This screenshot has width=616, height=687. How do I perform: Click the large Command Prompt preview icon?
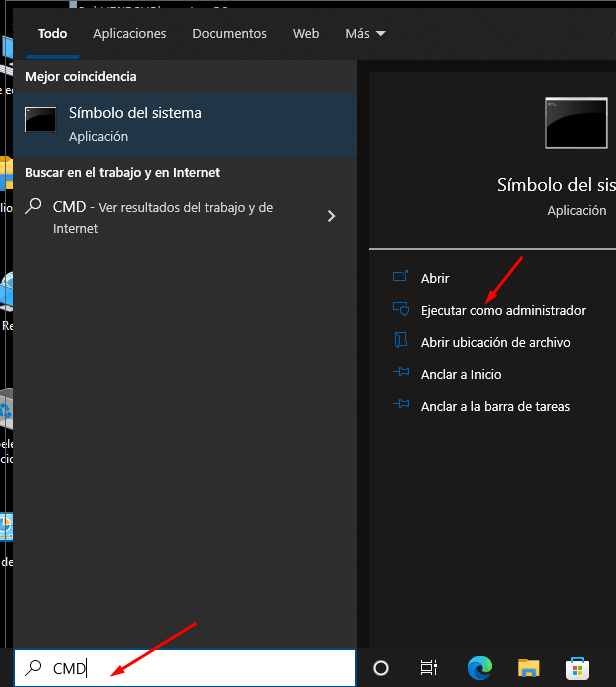[576, 123]
